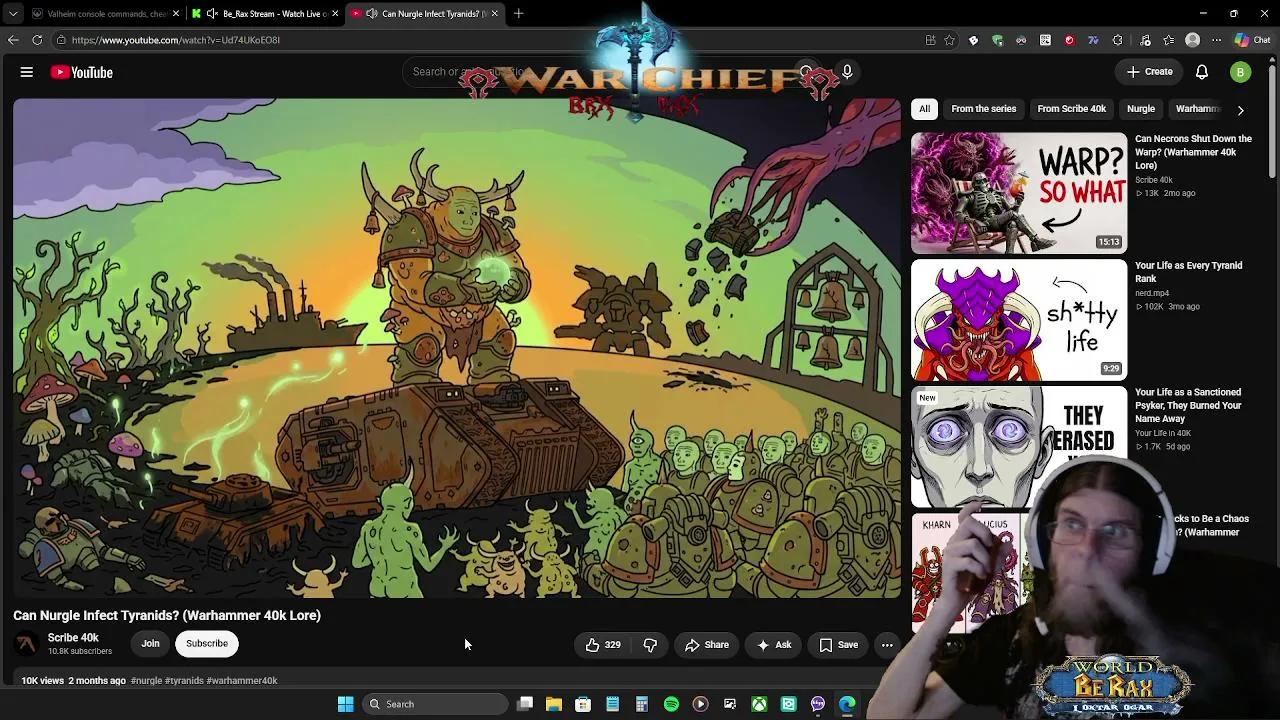
Task: Open a new browser tab
Action: [518, 14]
